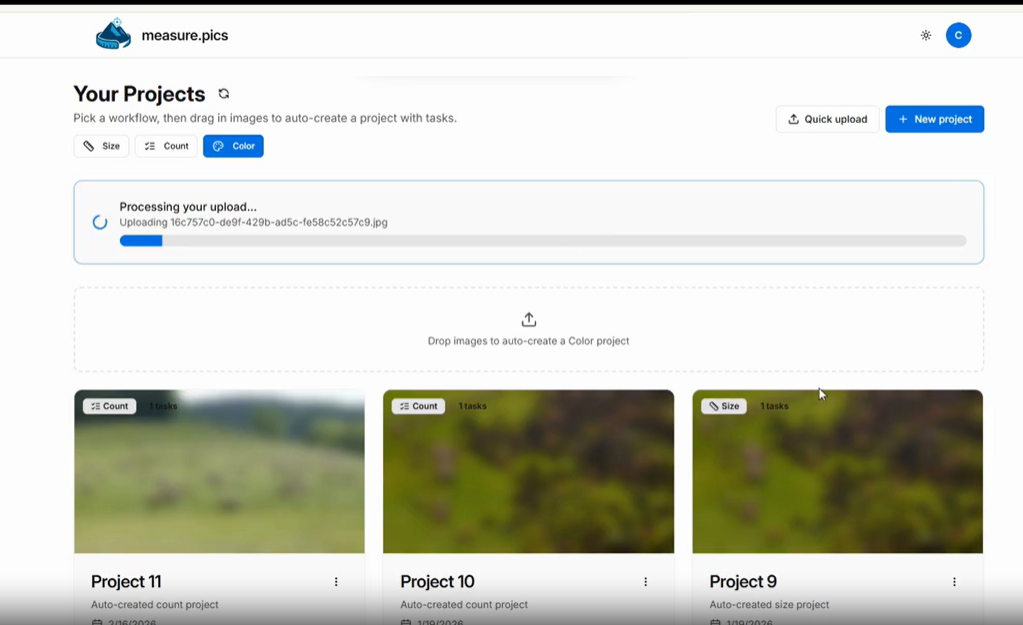Click the ruler icon on the Size chip

[86, 145]
